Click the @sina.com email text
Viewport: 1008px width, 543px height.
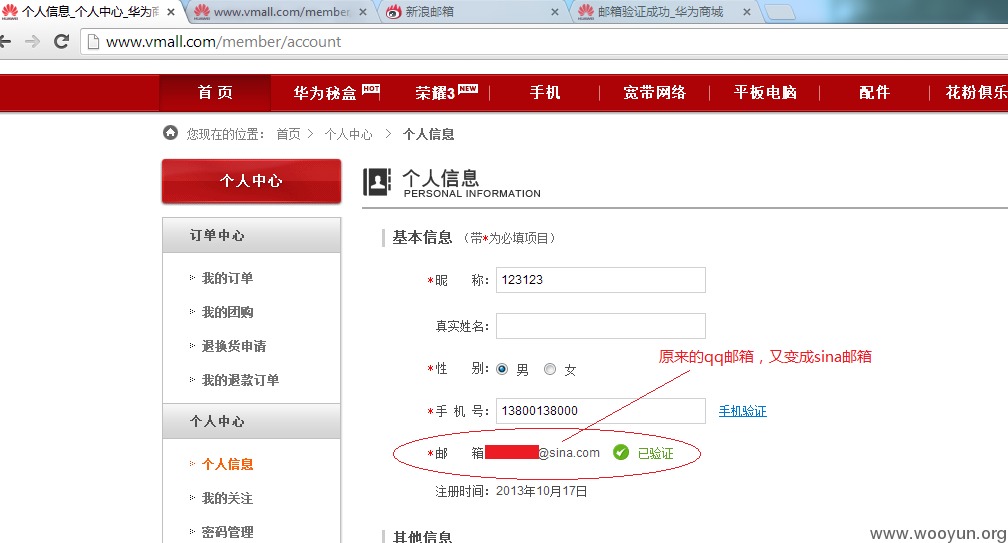tap(569, 453)
